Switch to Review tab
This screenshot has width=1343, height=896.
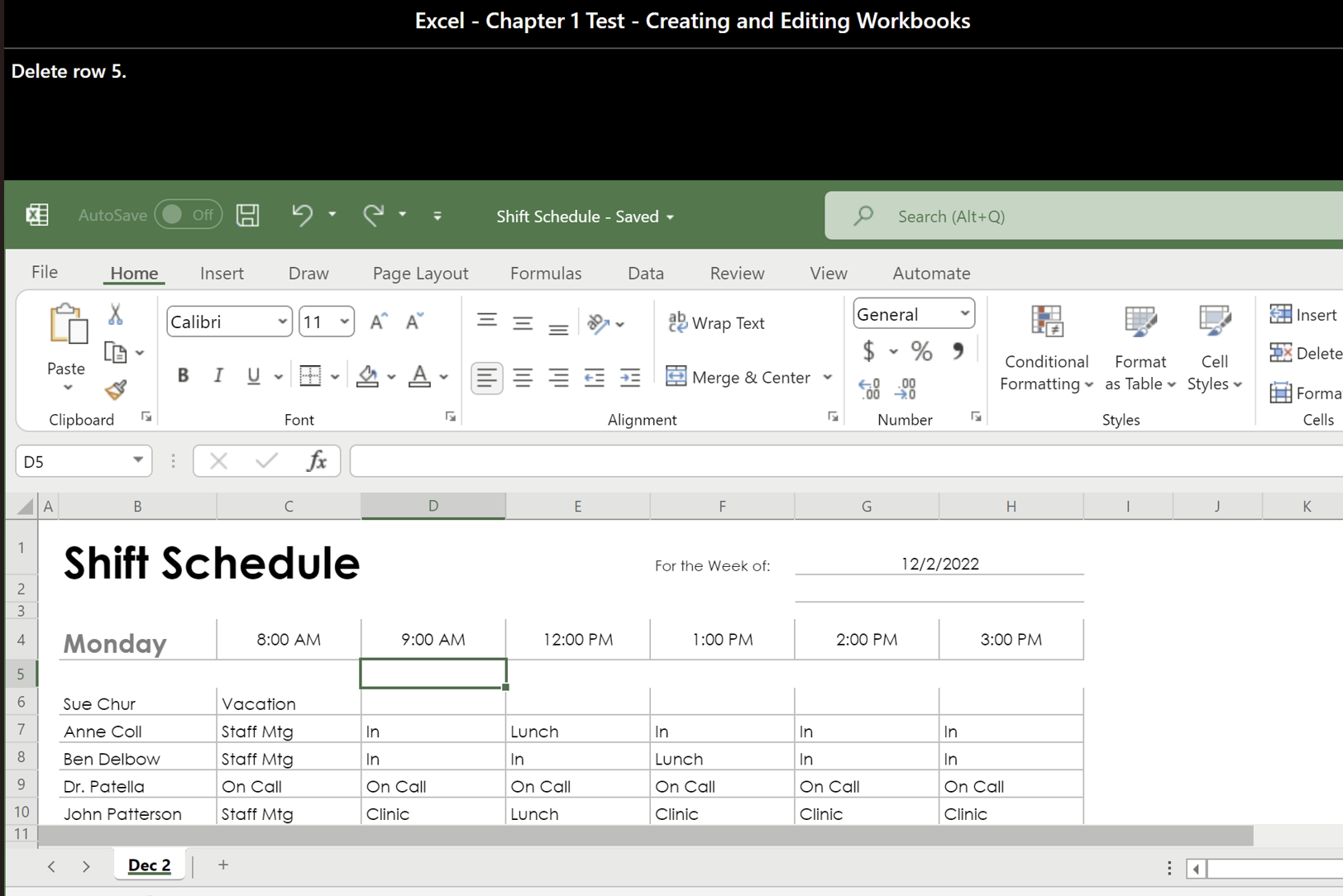click(x=737, y=273)
